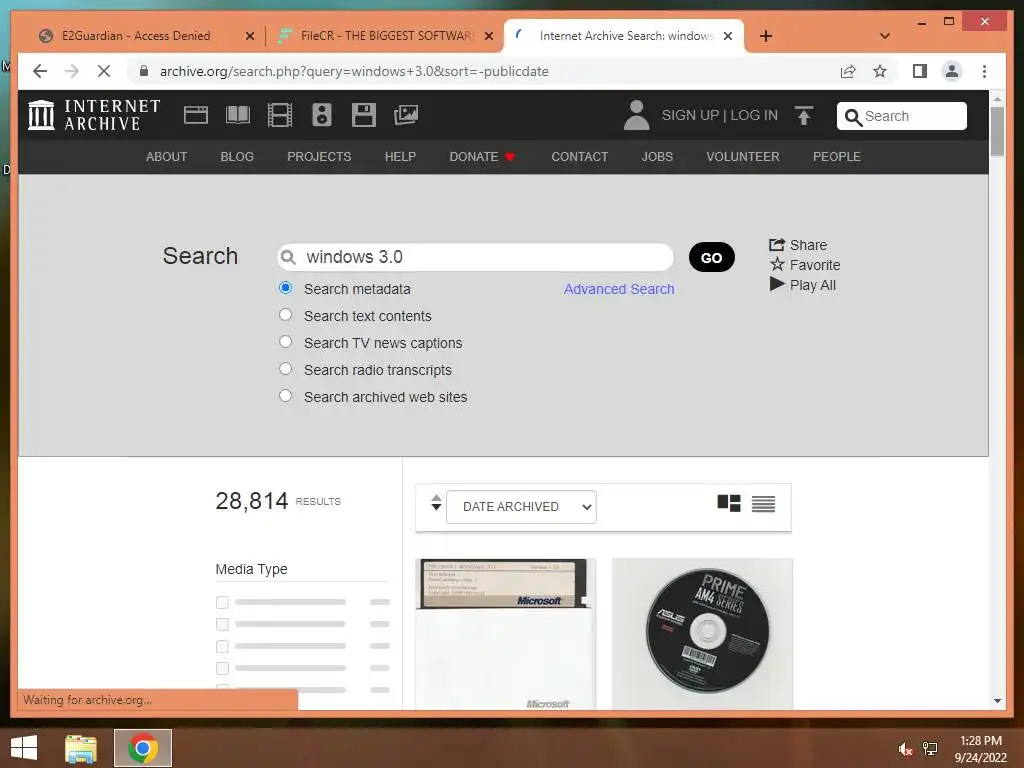This screenshot has width=1024, height=768.
Task: Bookmark this page with star
Action: point(880,71)
